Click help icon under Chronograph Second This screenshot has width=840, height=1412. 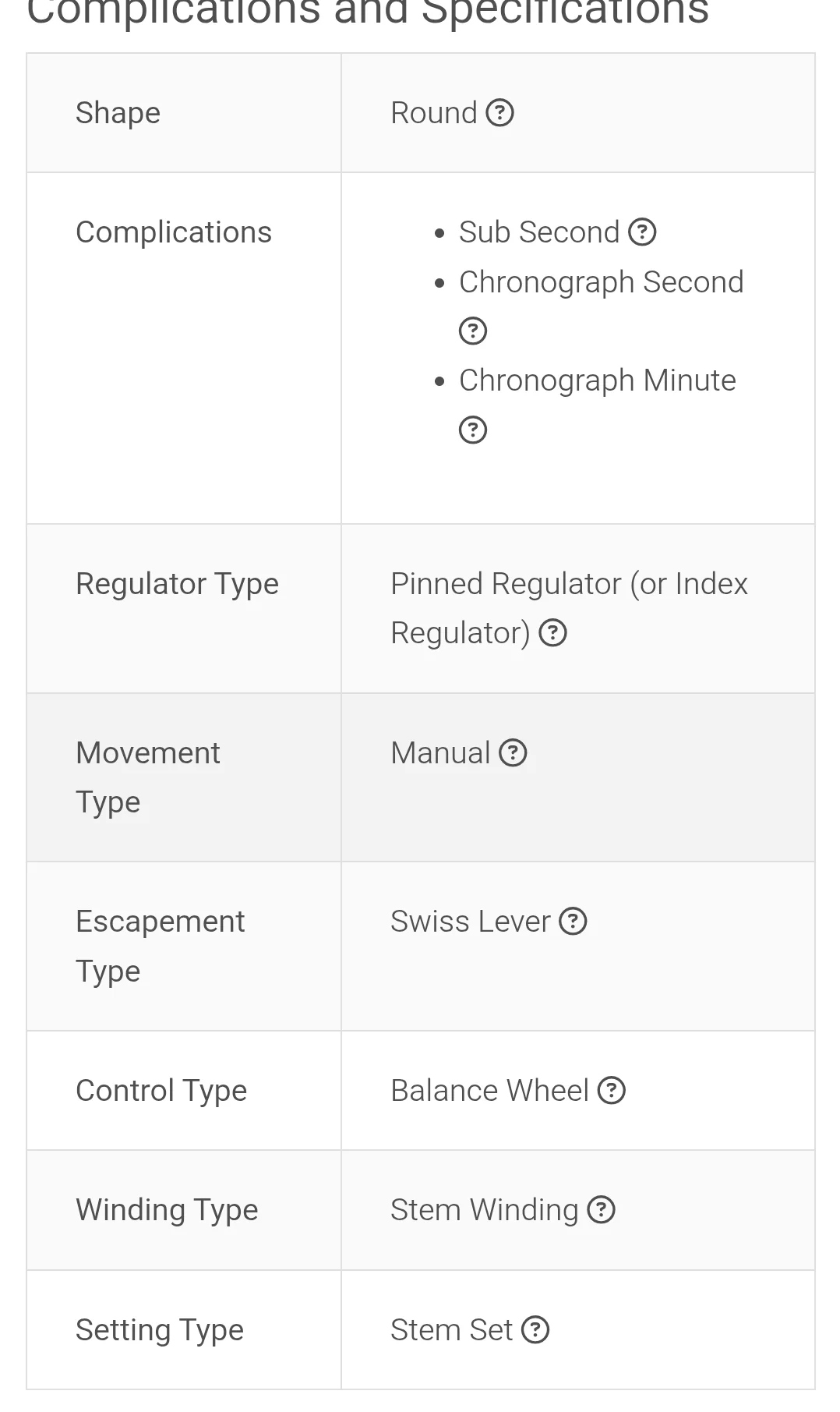(x=473, y=331)
